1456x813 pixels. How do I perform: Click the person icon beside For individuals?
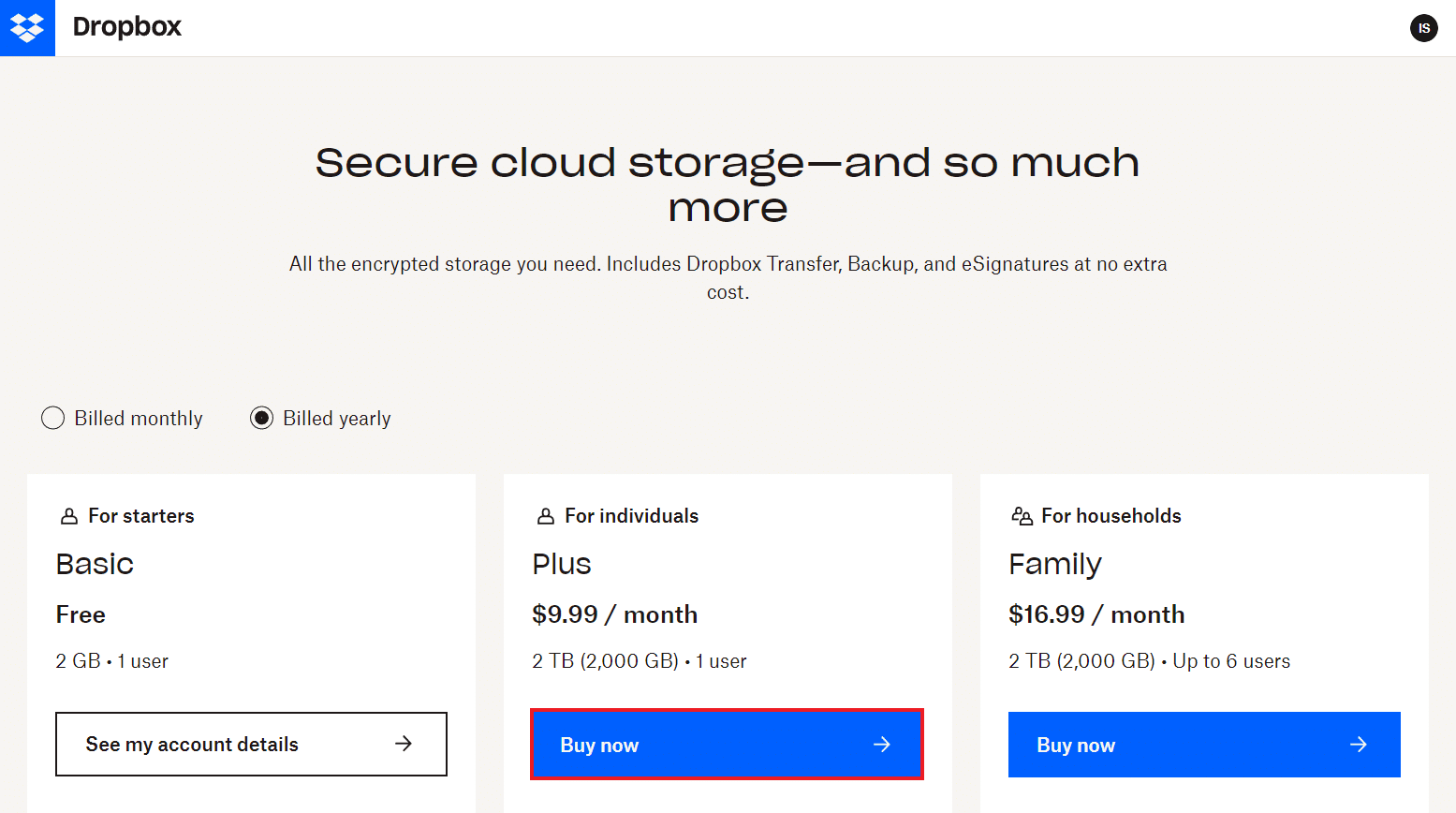point(546,516)
